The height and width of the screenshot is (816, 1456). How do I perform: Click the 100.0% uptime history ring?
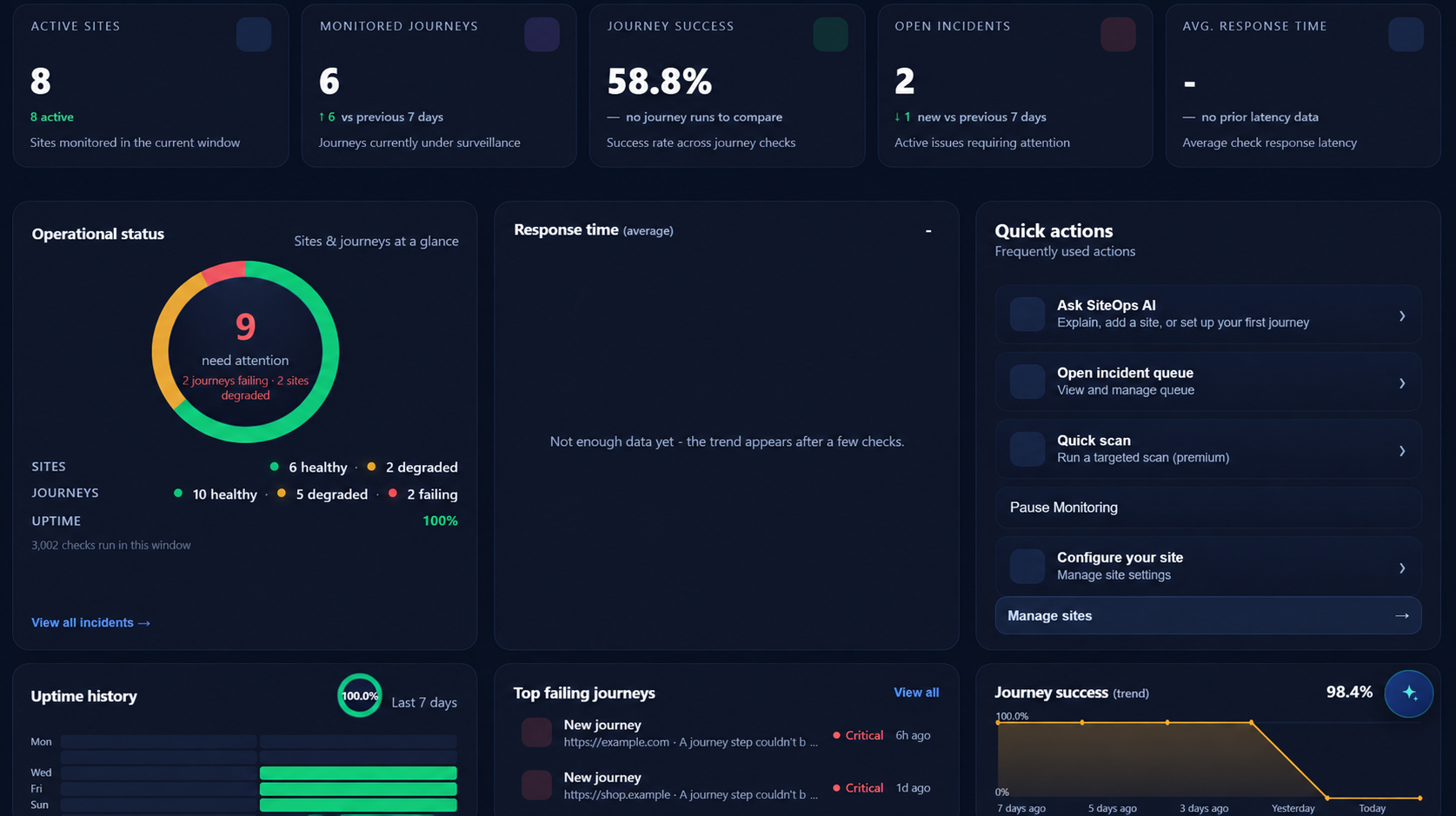point(359,695)
